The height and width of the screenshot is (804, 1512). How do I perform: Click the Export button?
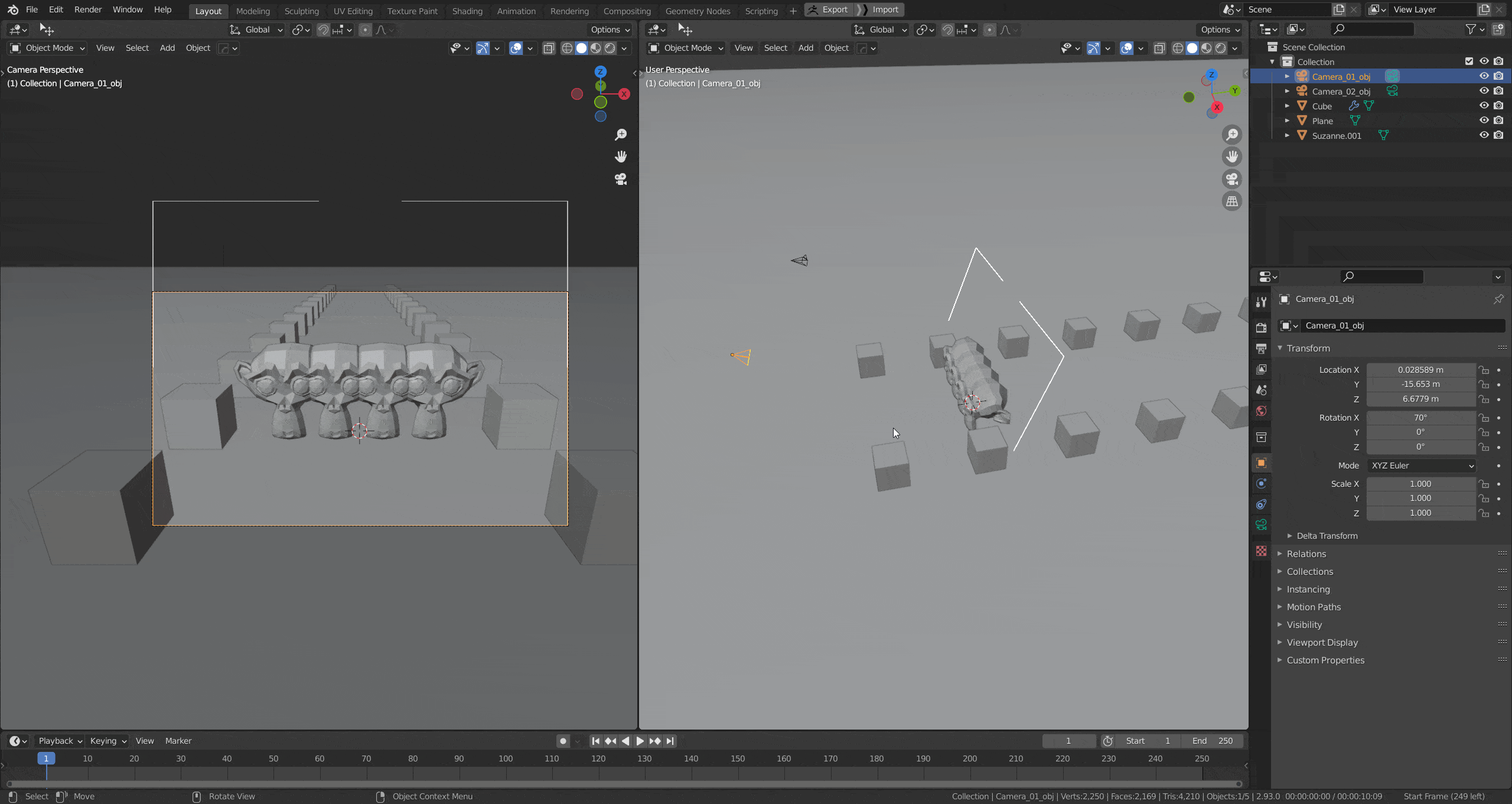829,9
